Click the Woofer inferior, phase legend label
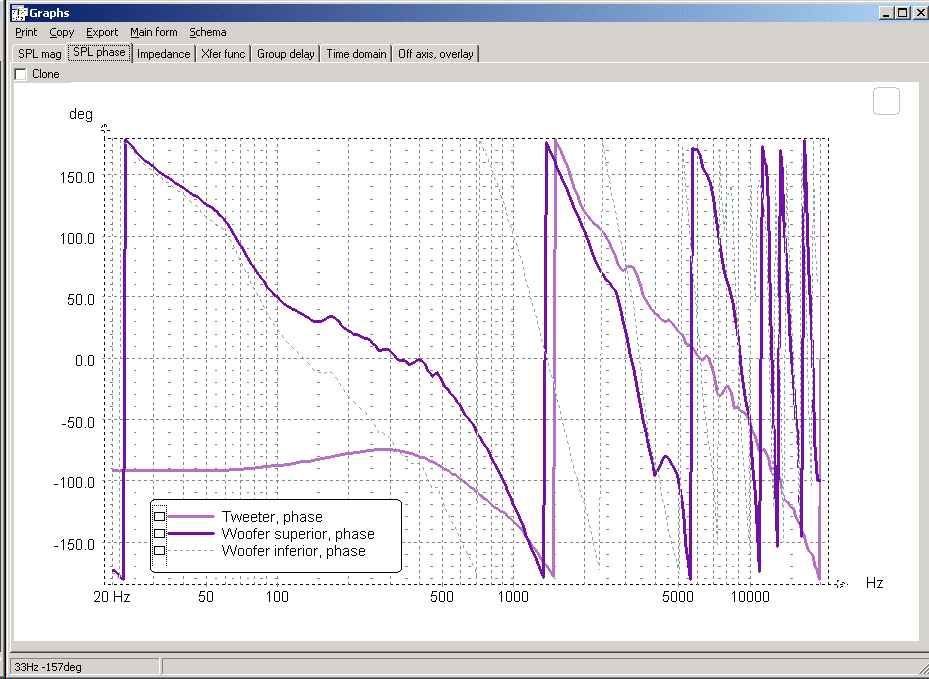 pyautogui.click(x=293, y=551)
